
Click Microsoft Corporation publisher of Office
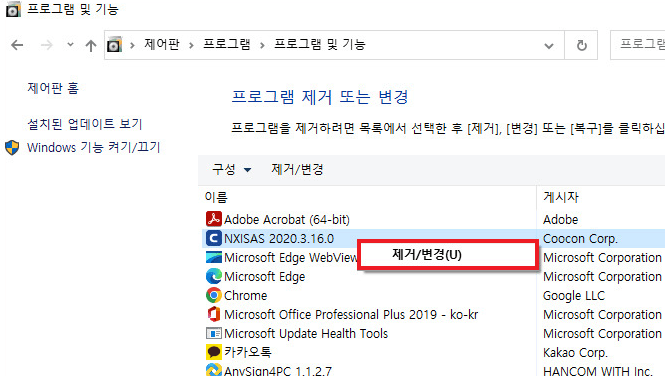(602, 314)
